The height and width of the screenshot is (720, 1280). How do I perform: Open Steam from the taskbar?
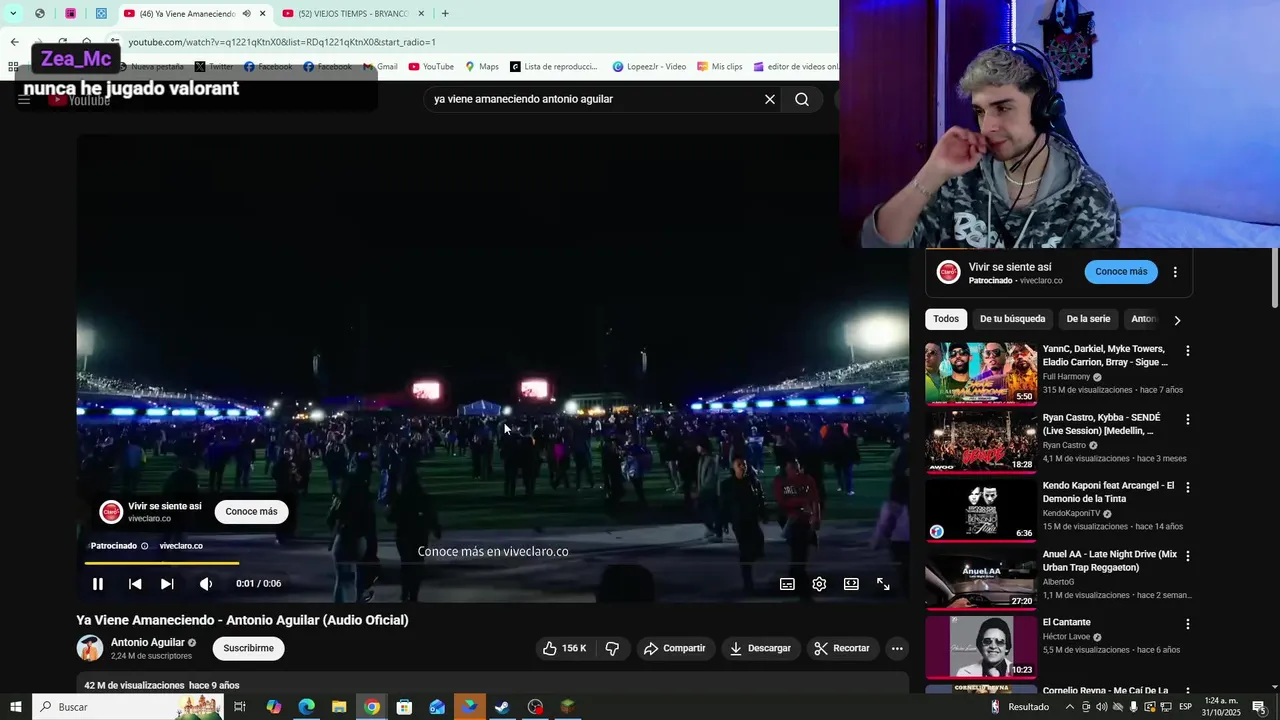click(x=502, y=707)
